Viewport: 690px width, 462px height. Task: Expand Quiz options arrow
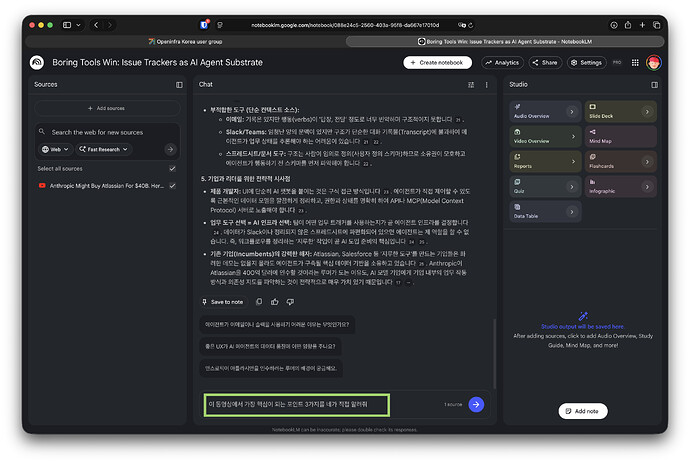[572, 187]
